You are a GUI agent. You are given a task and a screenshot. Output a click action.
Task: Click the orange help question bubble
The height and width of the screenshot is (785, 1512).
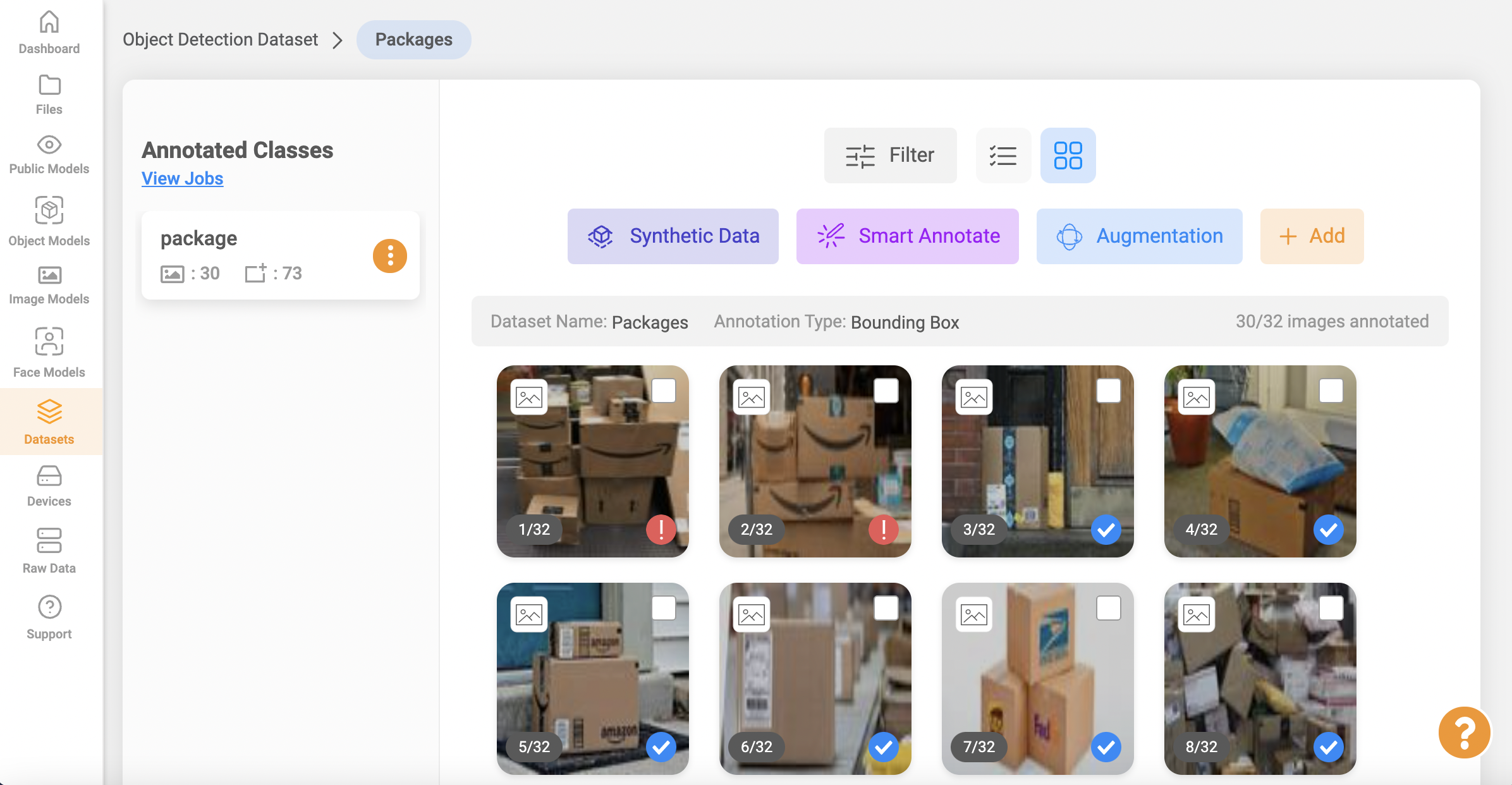click(1464, 732)
